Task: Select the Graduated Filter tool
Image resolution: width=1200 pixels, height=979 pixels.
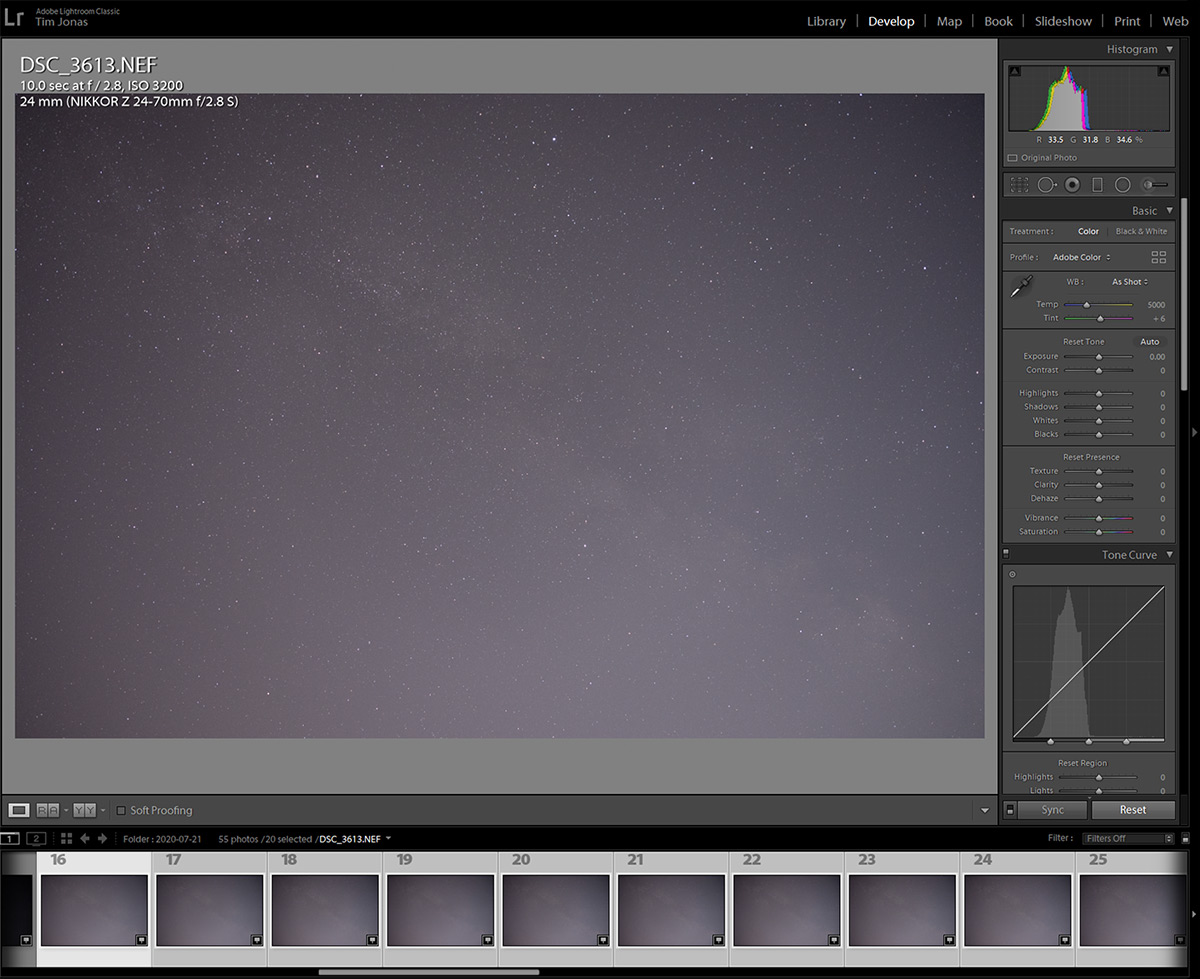Action: 1096,184
